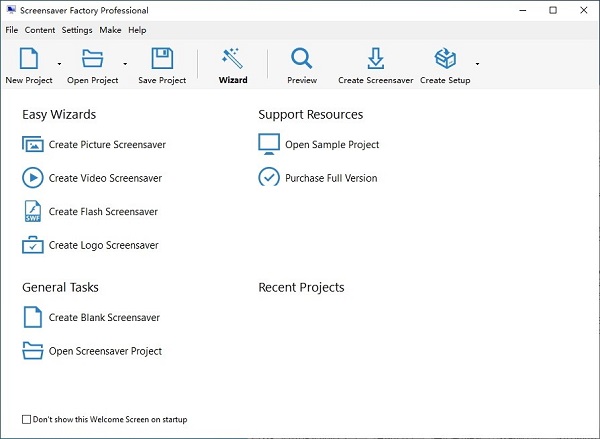Click the Create Video Screensaver link
600x439 pixels.
(x=105, y=178)
